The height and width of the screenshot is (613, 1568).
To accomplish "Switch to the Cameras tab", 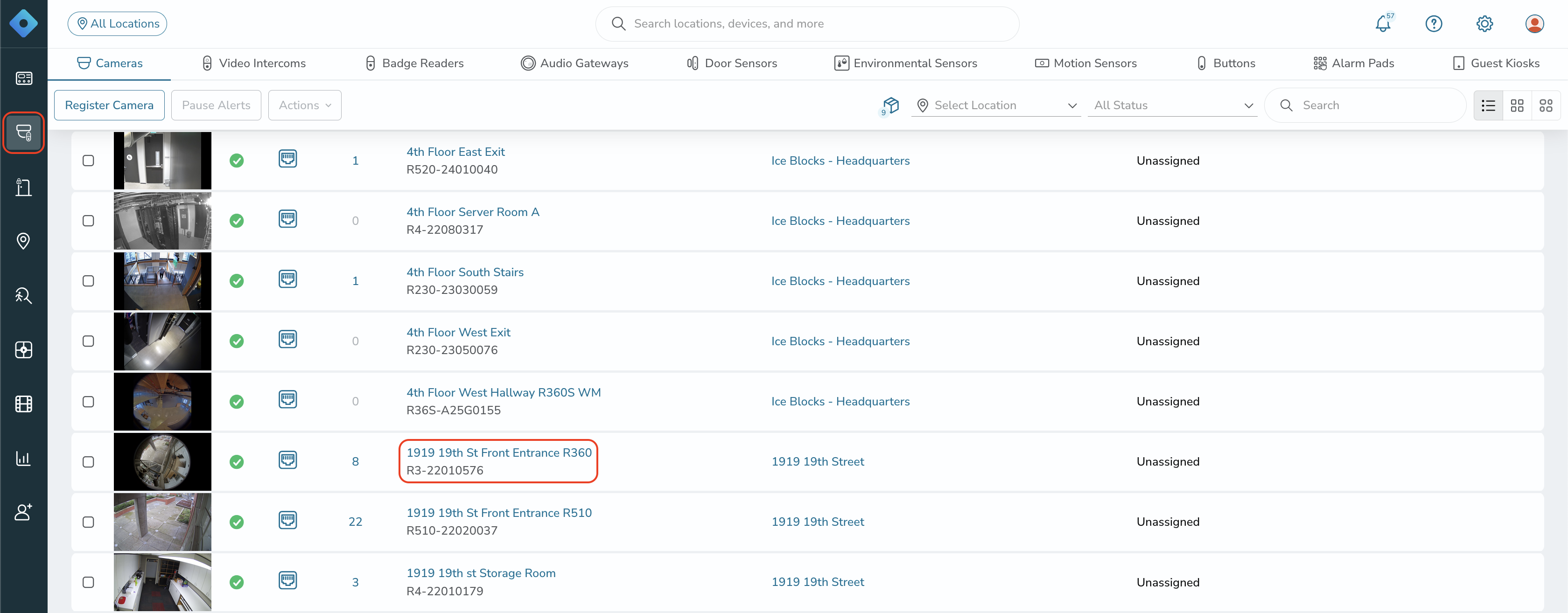I will coord(110,63).
